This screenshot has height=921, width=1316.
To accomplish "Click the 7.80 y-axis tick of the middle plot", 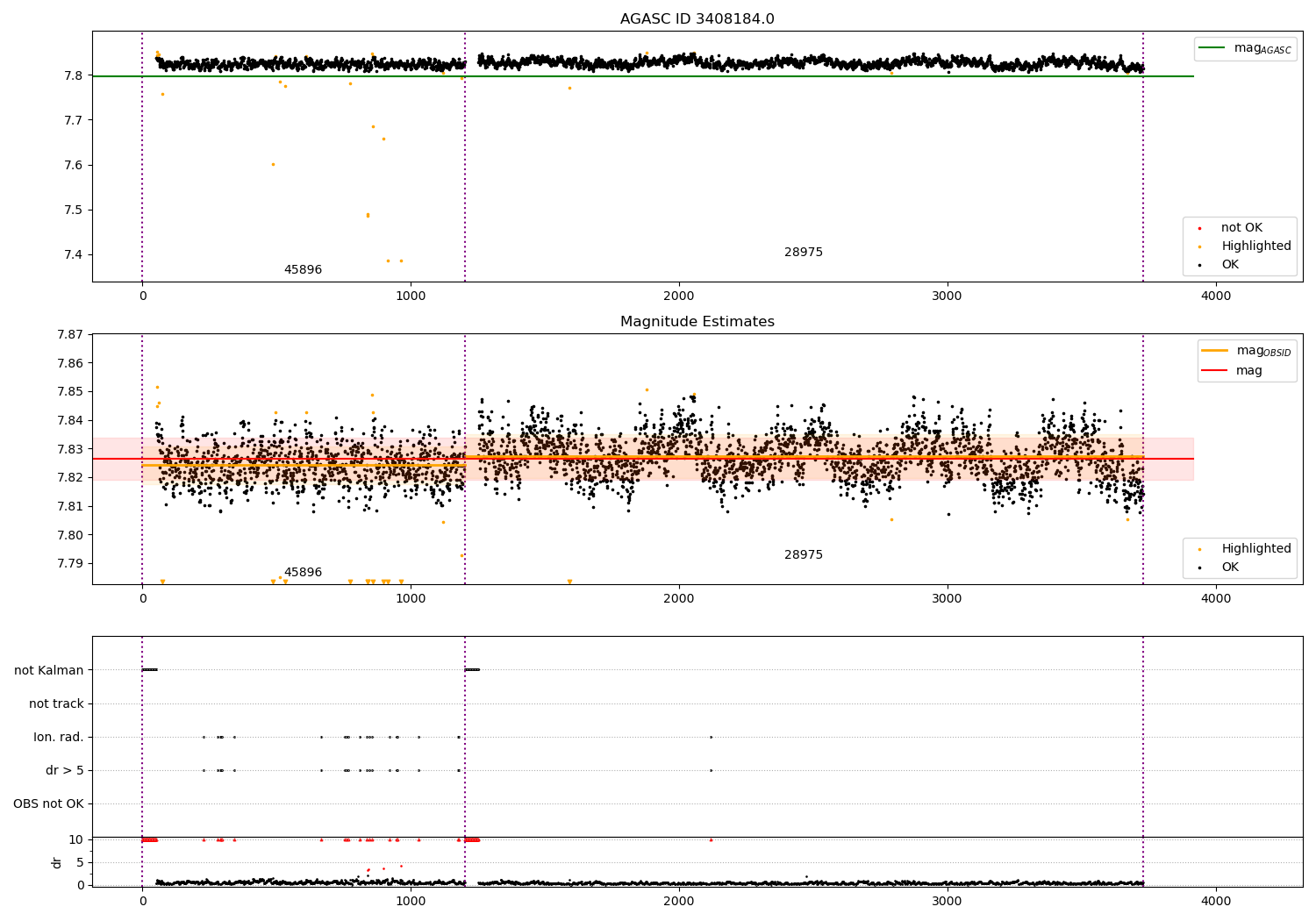I will 70,535.
